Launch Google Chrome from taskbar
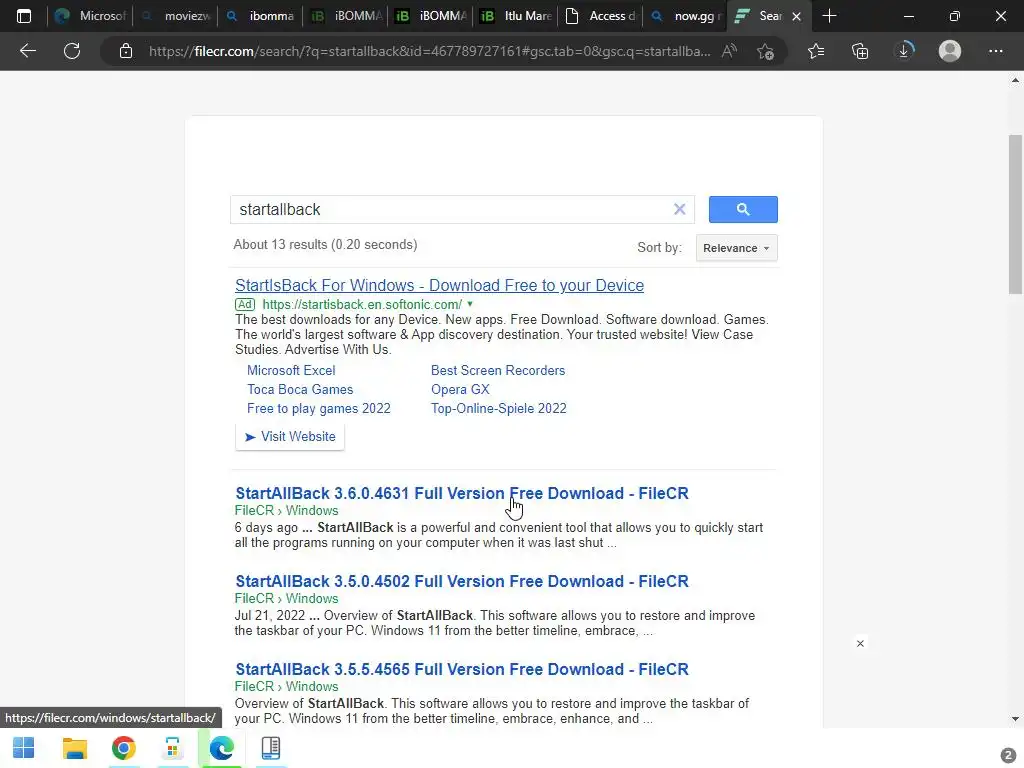Screen dimensions: 1024x768 click(x=123, y=748)
